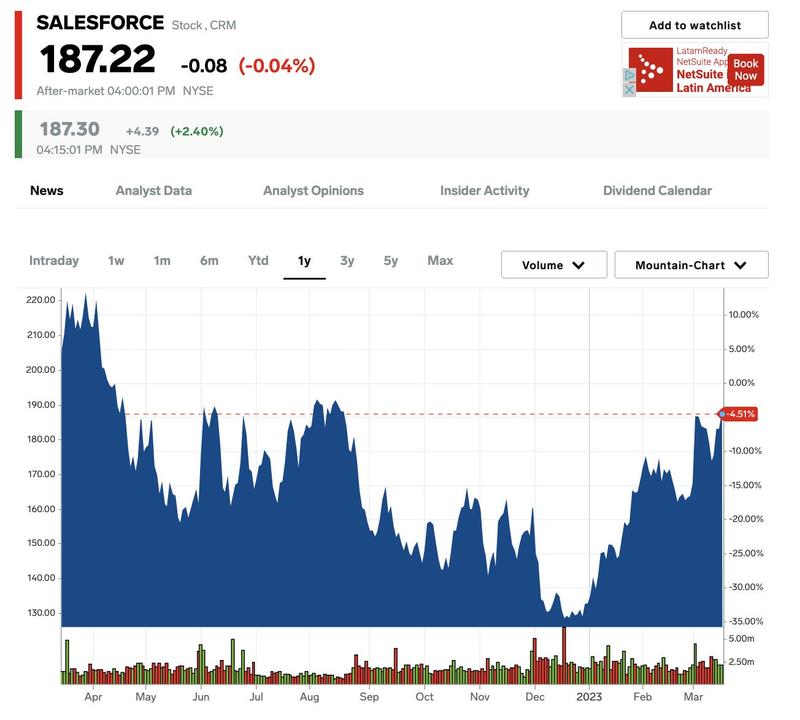This screenshot has width=800, height=720.
Task: Click the 187.30 regular price value
Action: pyautogui.click(x=69, y=129)
